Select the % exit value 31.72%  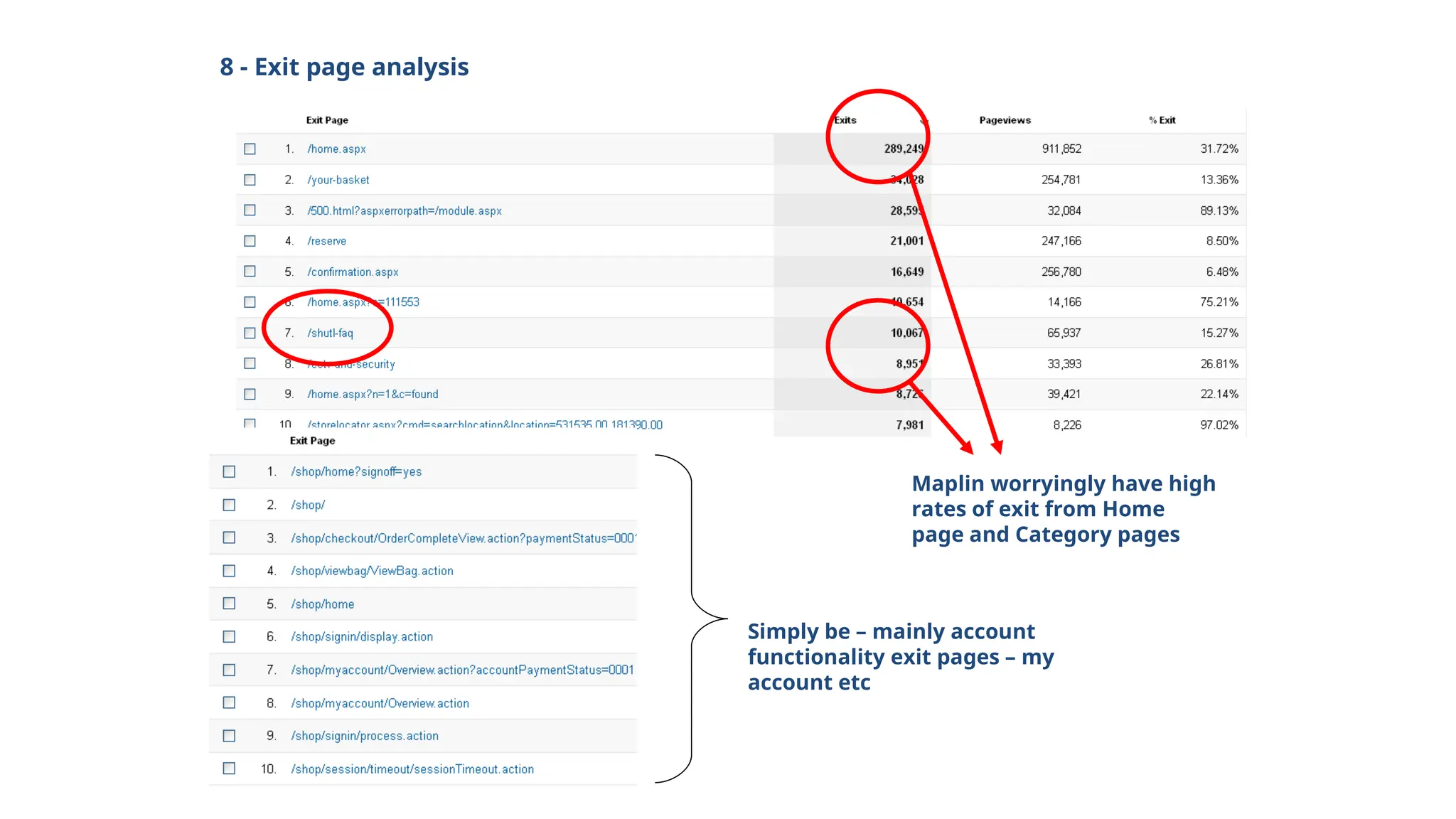[1219, 149]
